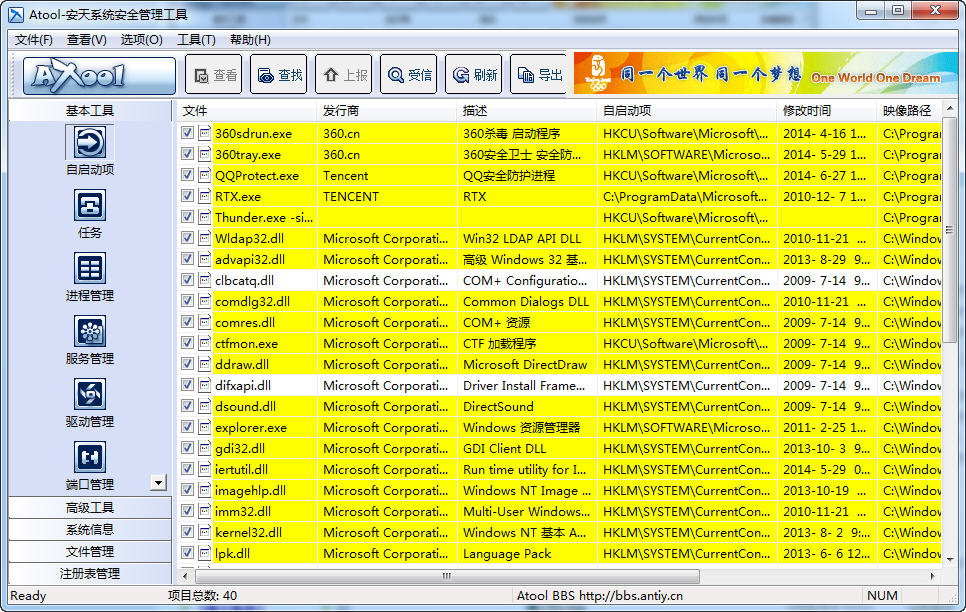Click file icon of kernel32.dll row
This screenshot has width=966, height=612.
pos(205,532)
